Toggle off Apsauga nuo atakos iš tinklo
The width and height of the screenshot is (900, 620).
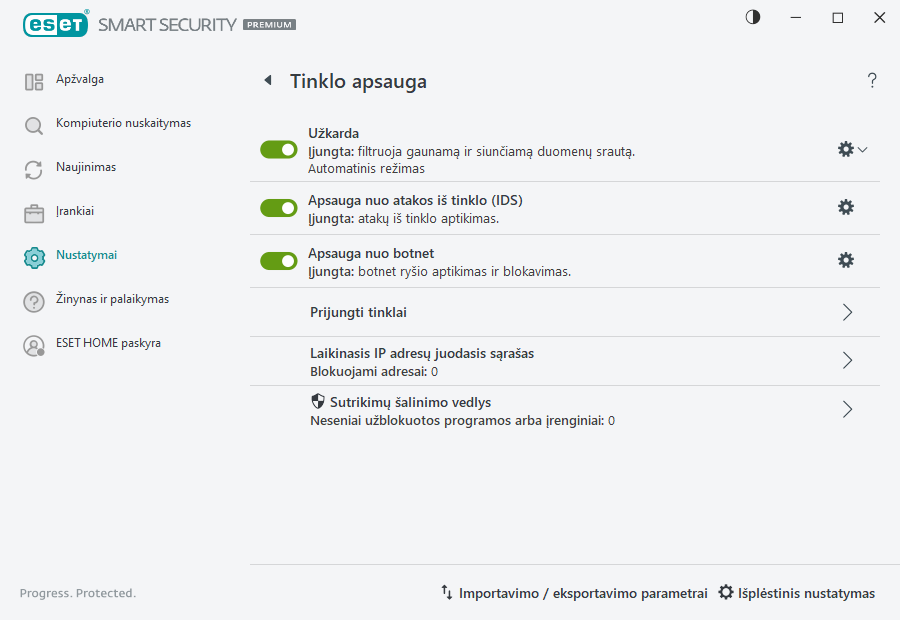278,207
